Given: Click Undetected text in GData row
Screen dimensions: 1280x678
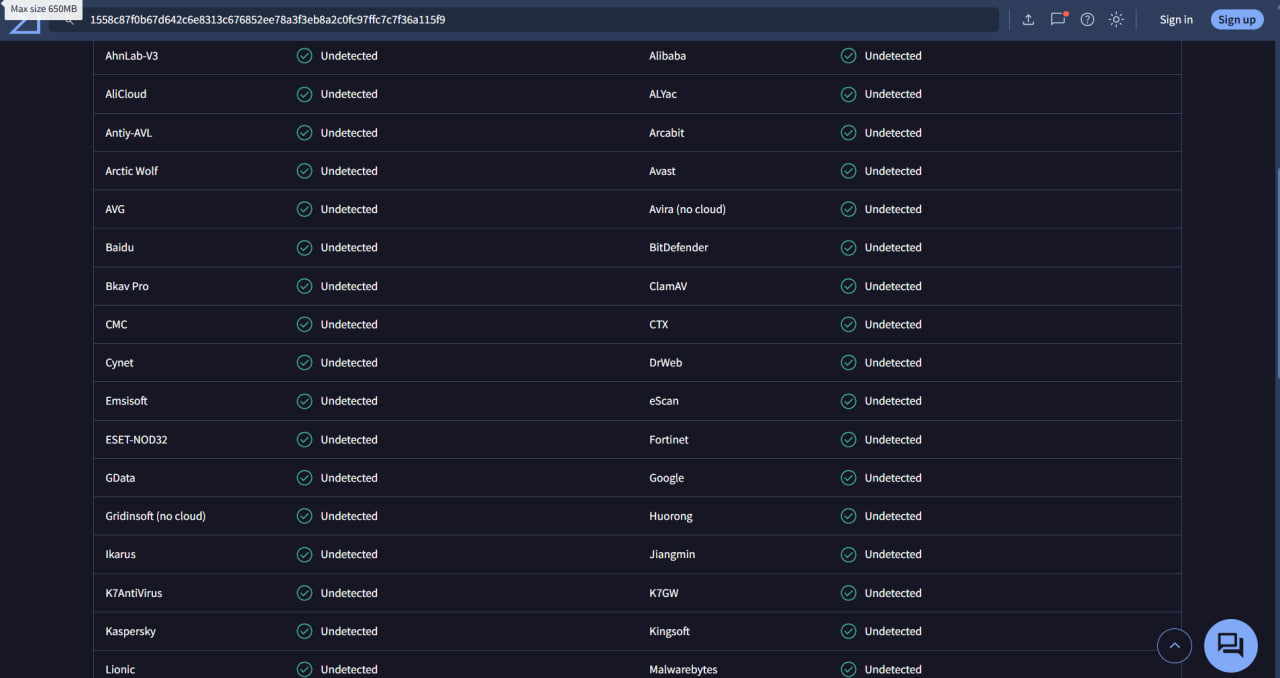Looking at the screenshot, I should [349, 478].
